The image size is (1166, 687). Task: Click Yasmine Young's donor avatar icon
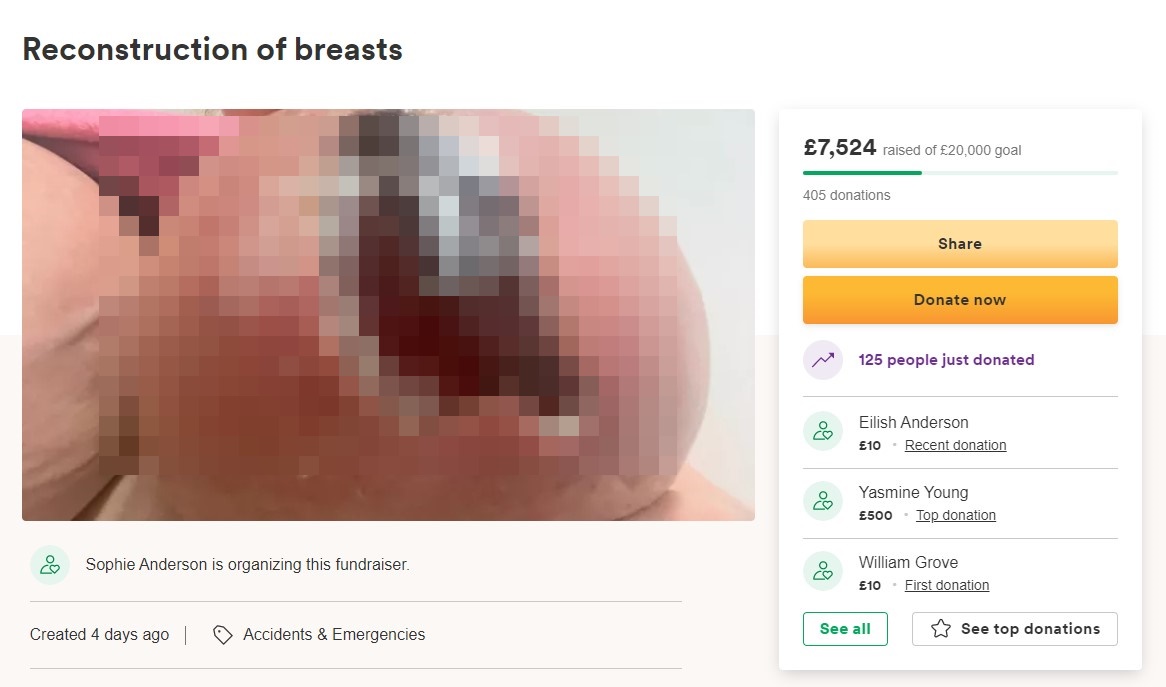pos(823,501)
